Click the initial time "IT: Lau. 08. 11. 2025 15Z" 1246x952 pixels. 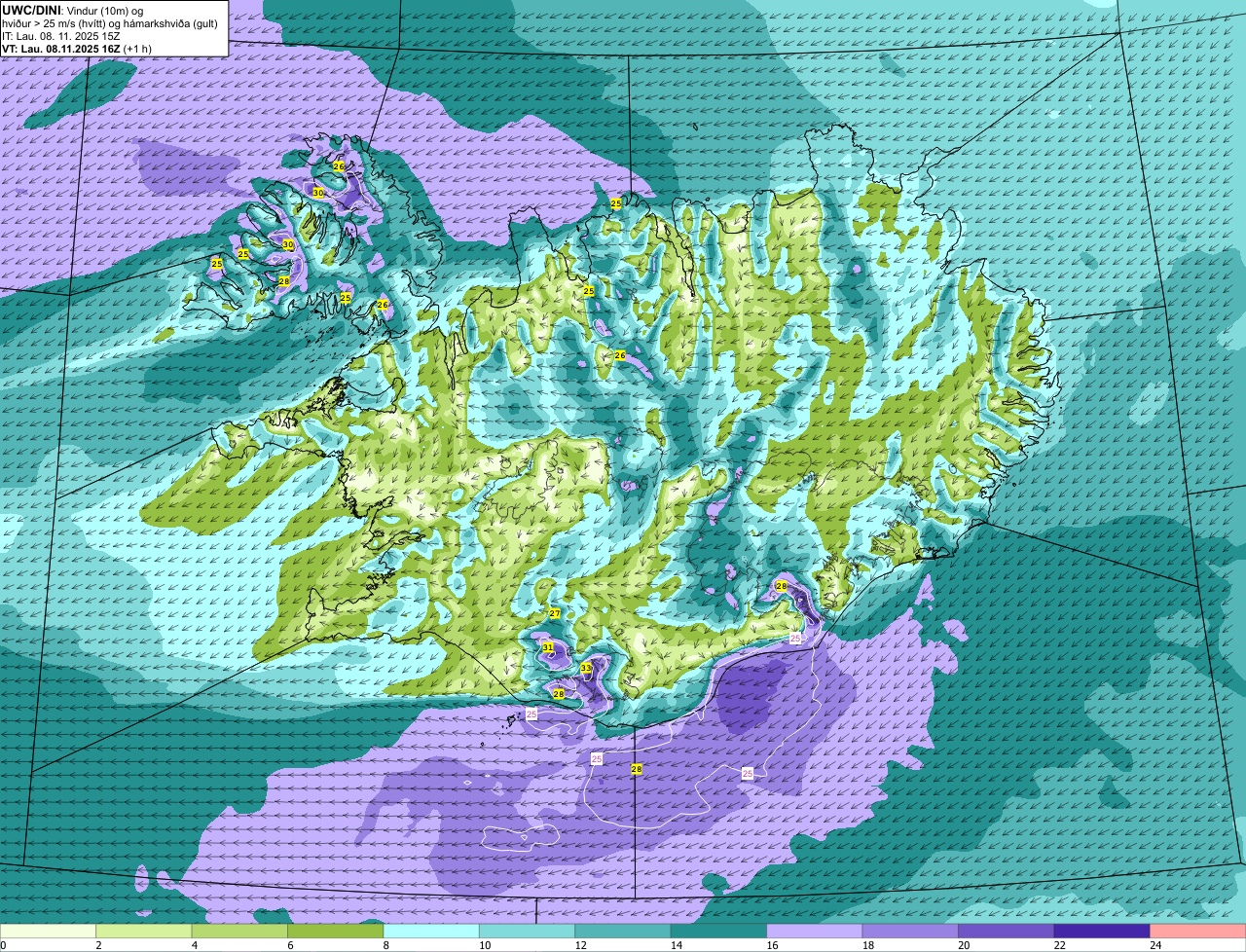point(63,35)
